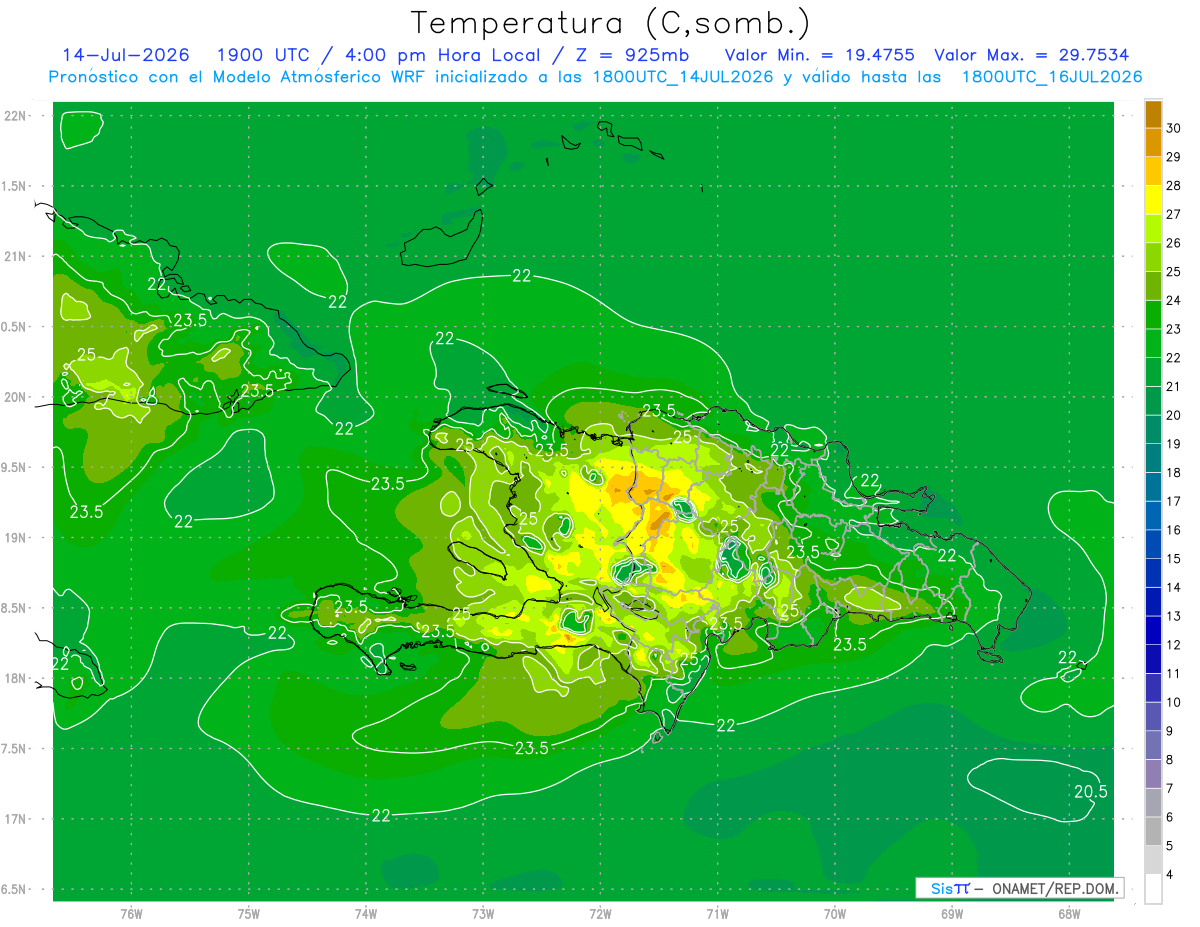Pick the dark orange swatch above 30
This screenshot has width=1200, height=927.
point(1153,114)
